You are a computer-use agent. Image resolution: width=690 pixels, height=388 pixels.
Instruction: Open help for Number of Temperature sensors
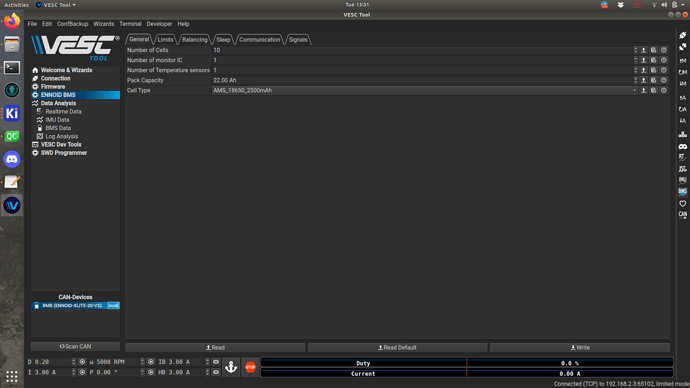click(x=664, y=70)
